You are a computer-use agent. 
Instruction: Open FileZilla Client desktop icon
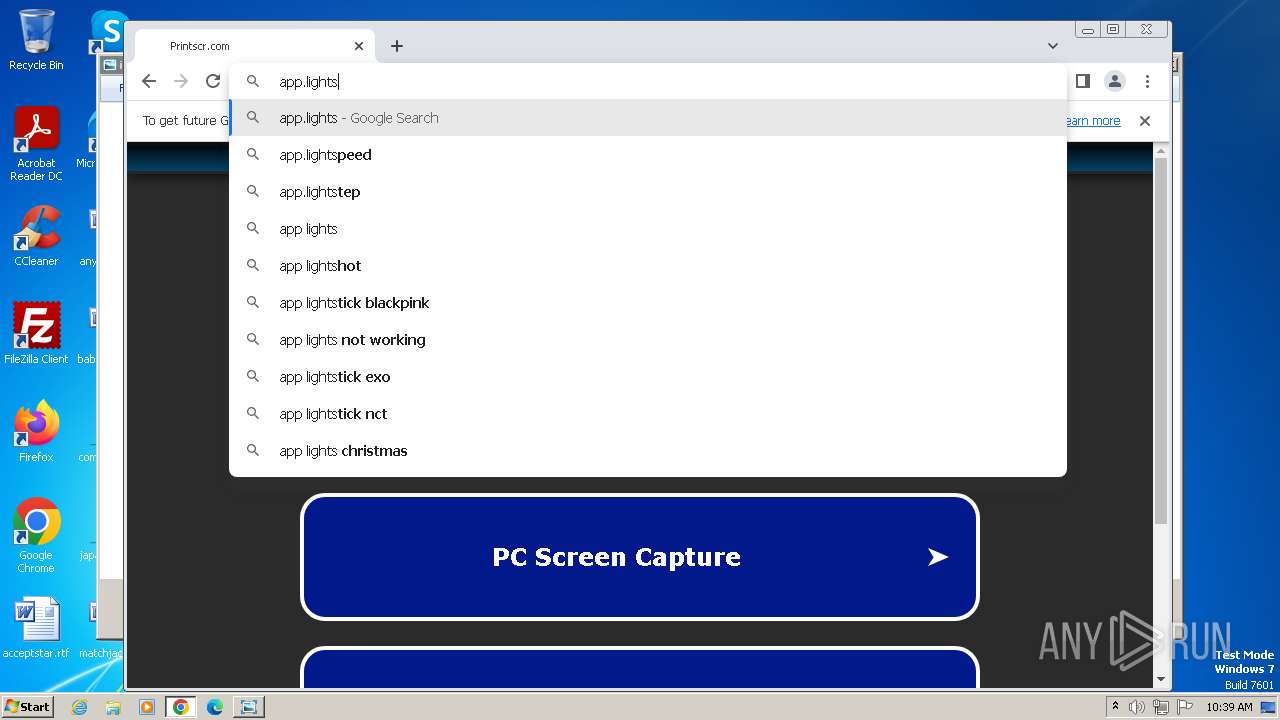(x=36, y=333)
